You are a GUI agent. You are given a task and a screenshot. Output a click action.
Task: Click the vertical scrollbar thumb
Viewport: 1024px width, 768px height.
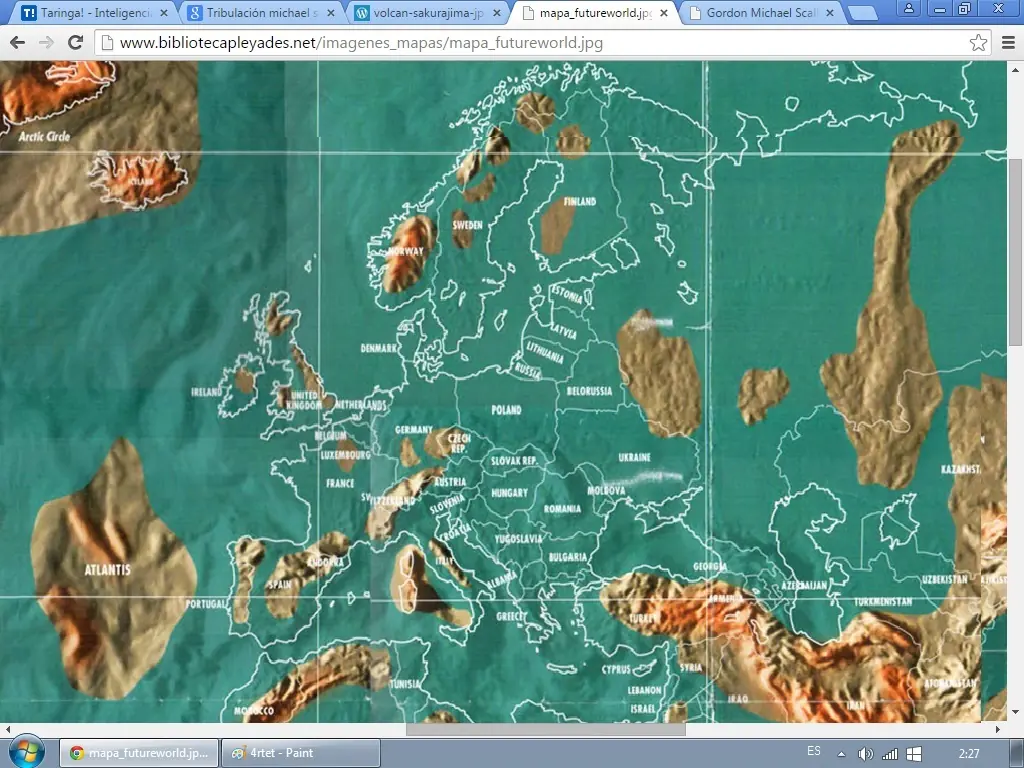(1015, 252)
